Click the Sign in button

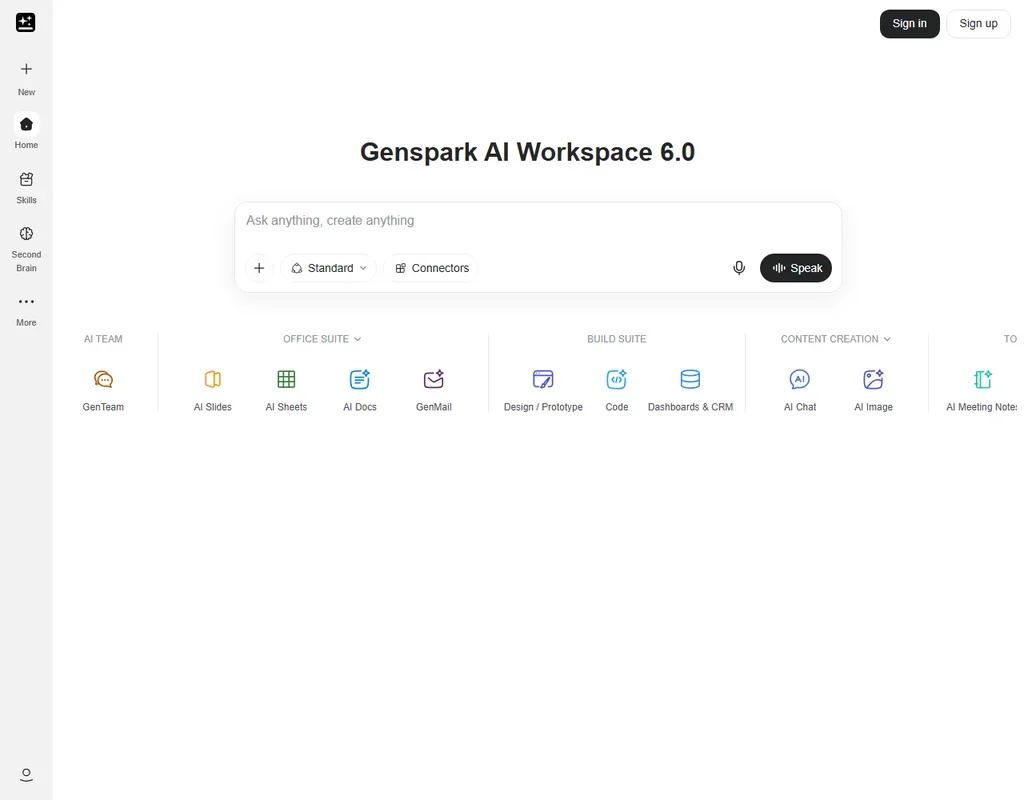coord(909,24)
